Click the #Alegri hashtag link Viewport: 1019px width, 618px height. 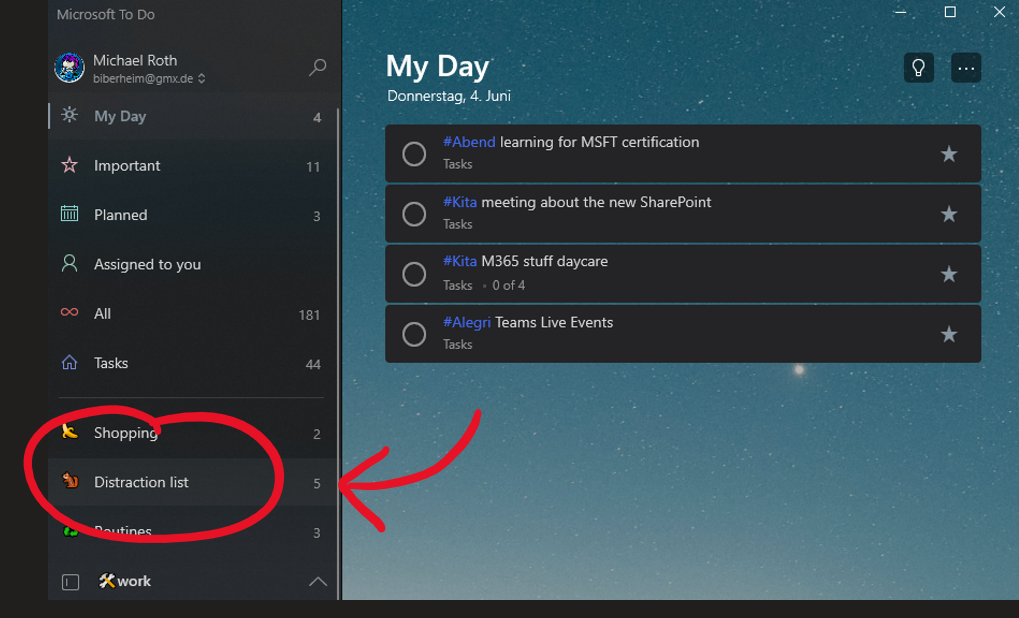pos(467,322)
